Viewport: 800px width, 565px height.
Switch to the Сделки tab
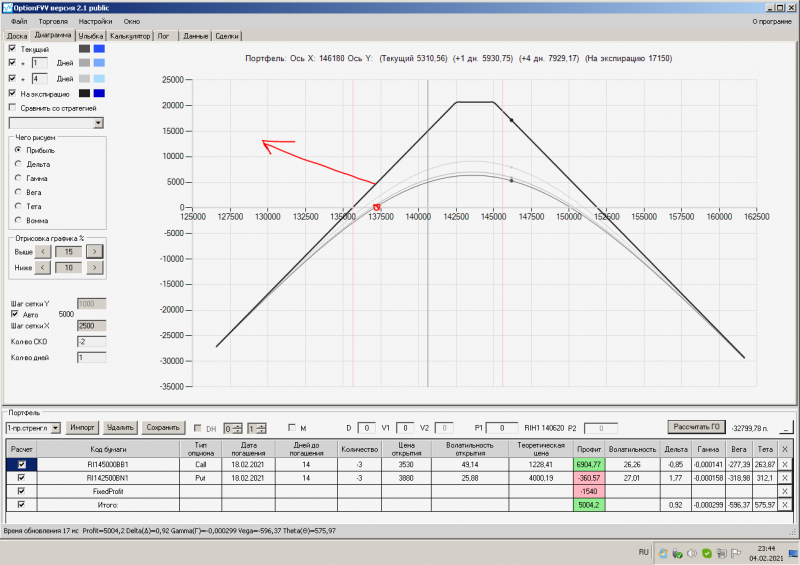(227, 36)
